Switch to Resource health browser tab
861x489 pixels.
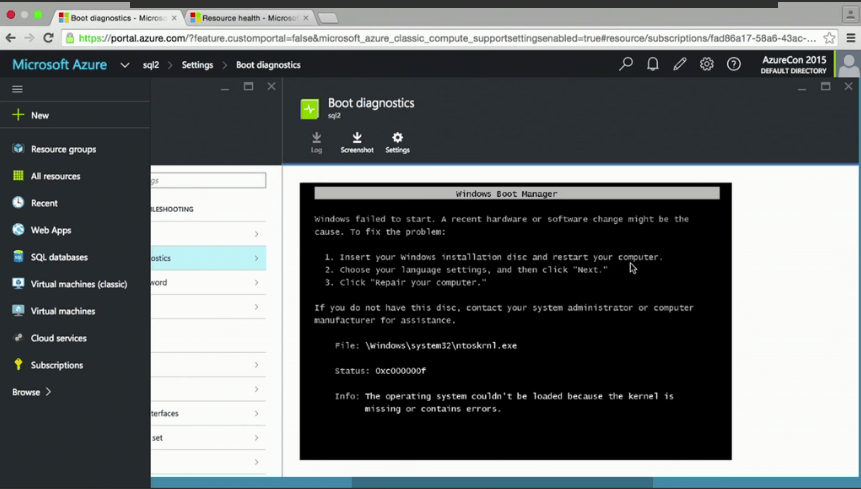249,18
